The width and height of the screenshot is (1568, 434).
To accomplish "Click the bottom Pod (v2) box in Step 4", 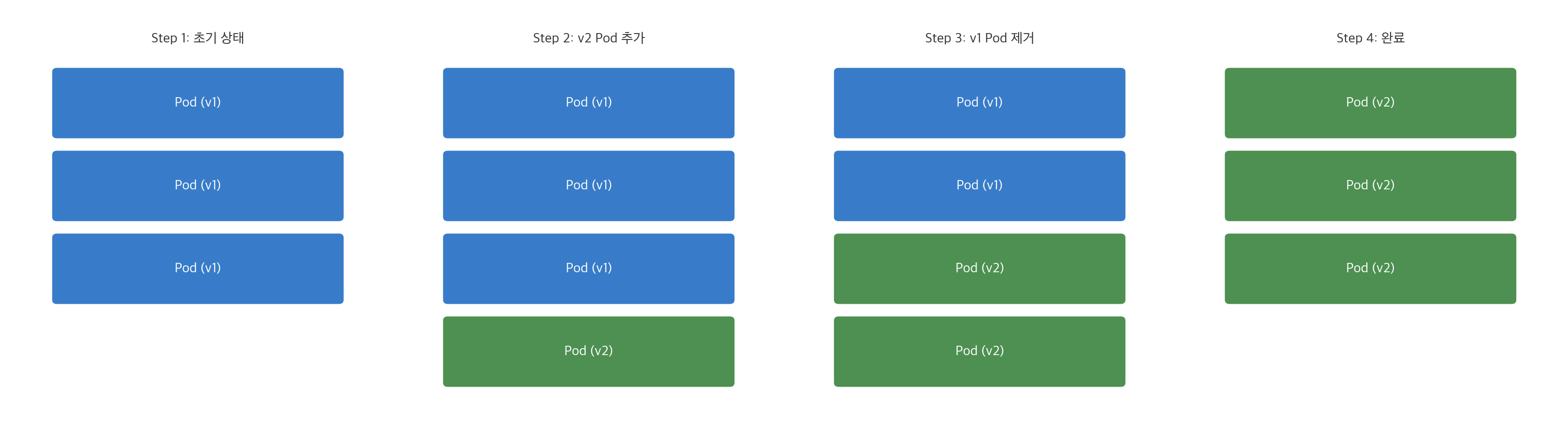I will click(1370, 268).
